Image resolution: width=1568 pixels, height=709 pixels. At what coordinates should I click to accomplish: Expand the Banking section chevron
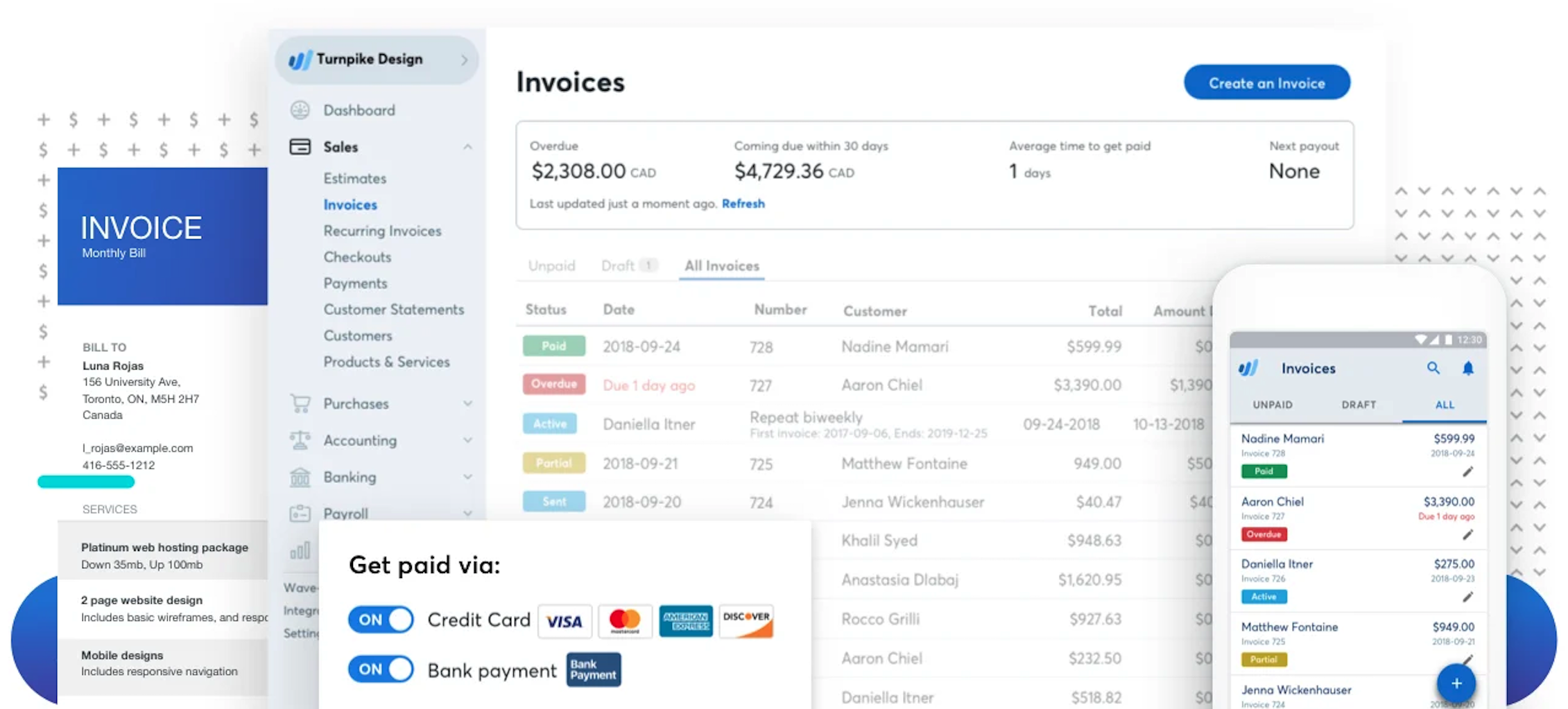coord(467,477)
